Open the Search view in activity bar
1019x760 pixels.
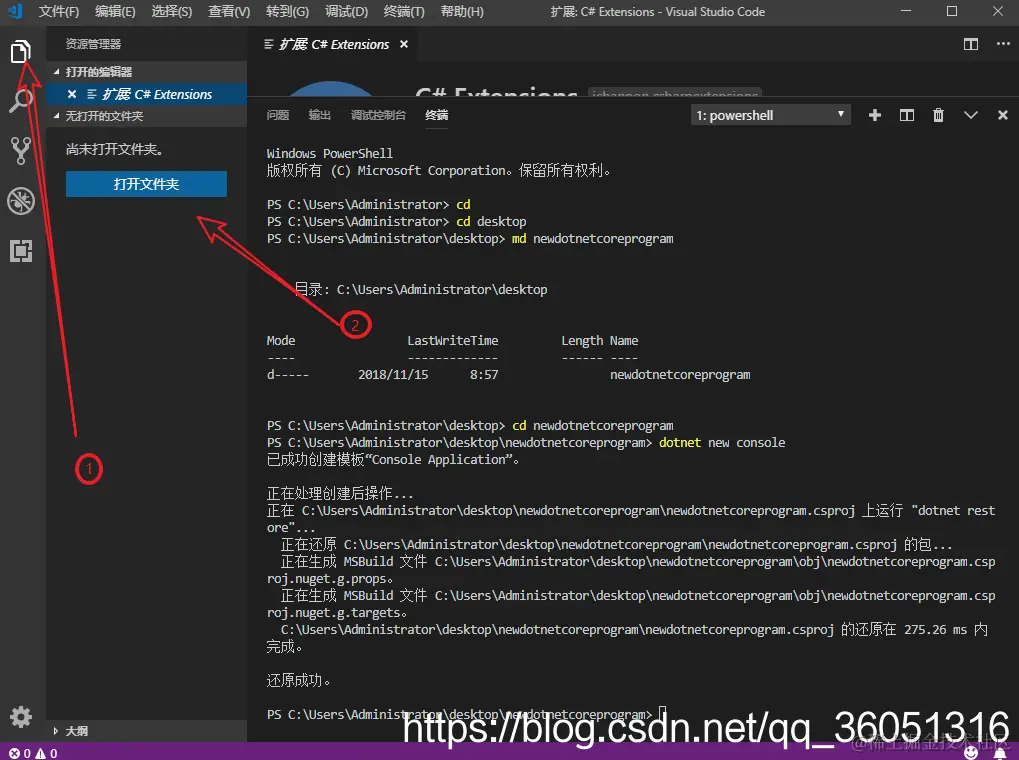[21, 101]
